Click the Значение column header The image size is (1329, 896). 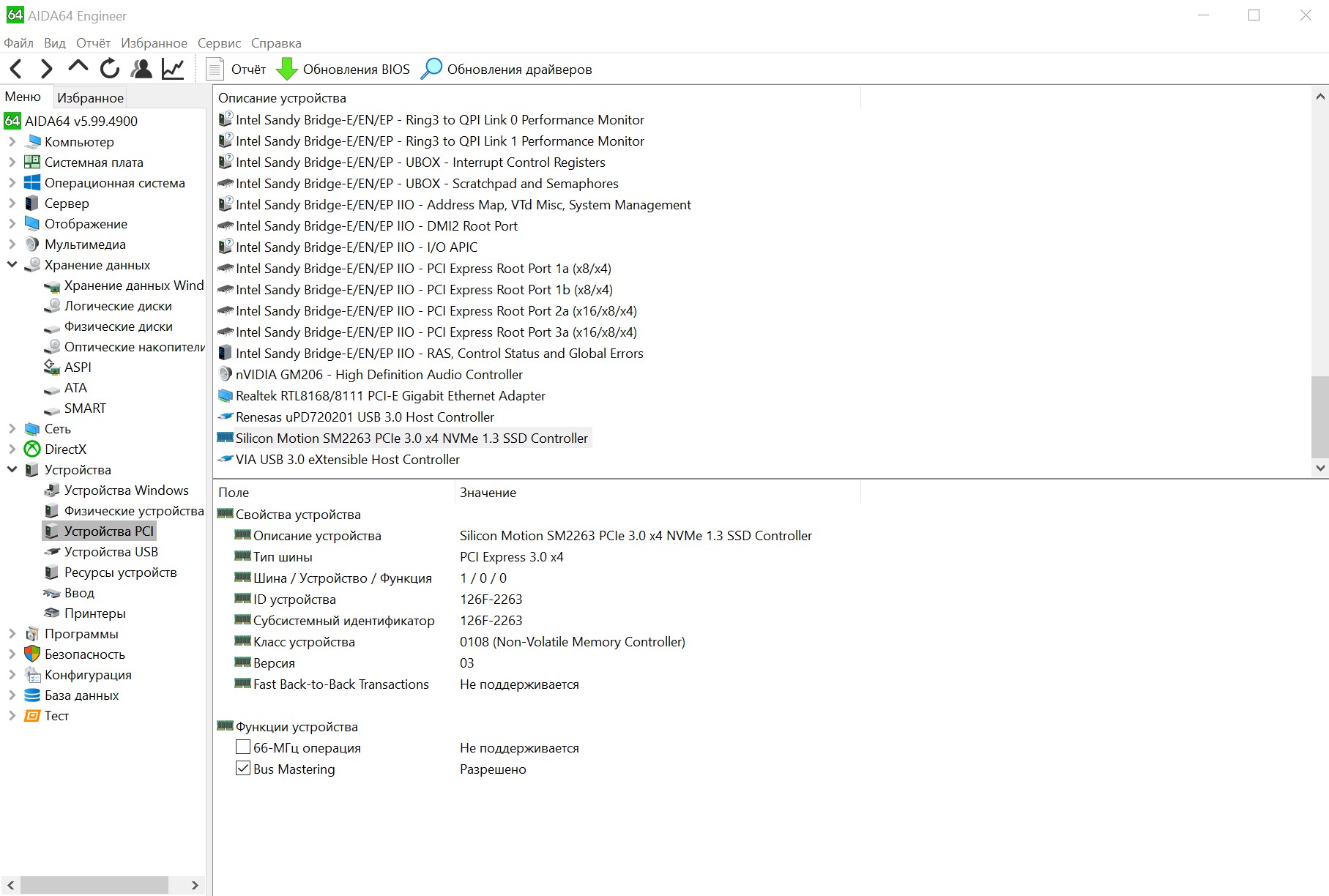pos(658,493)
